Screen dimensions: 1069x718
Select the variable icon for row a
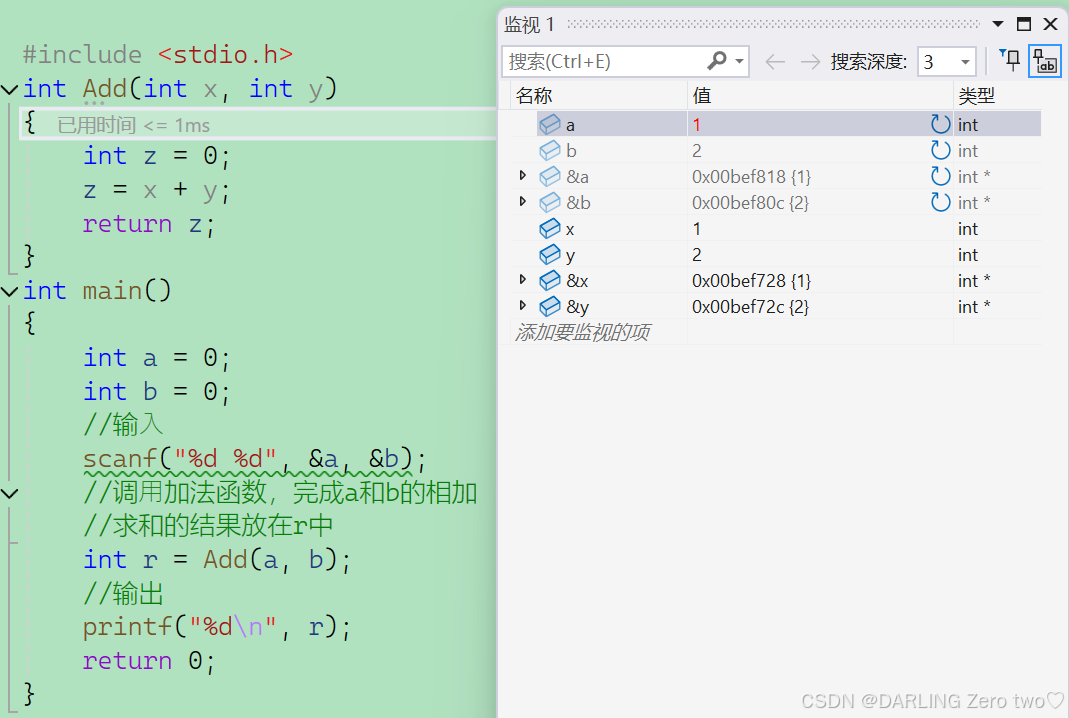(x=549, y=124)
